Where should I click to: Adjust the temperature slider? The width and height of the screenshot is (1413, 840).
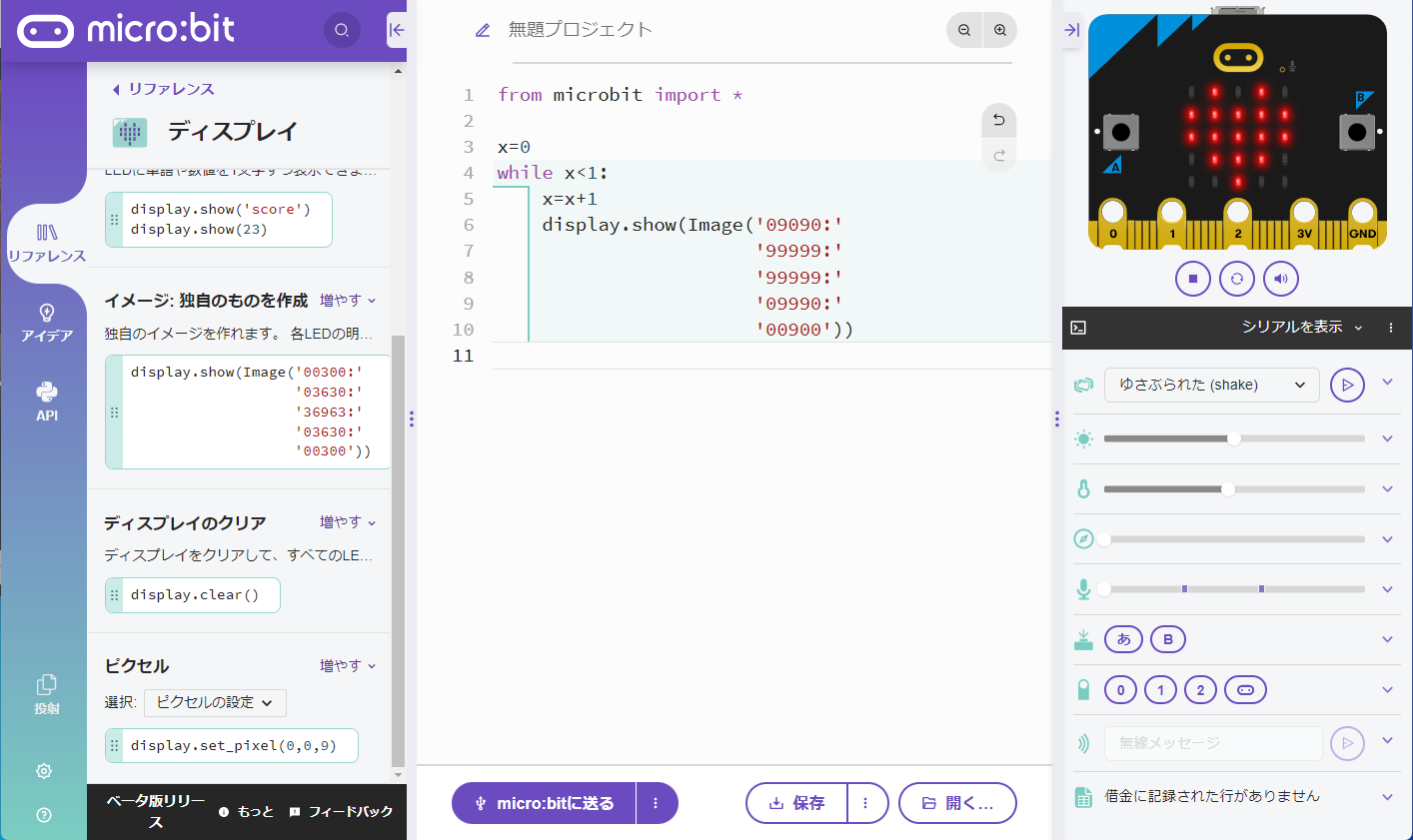click(x=1228, y=489)
